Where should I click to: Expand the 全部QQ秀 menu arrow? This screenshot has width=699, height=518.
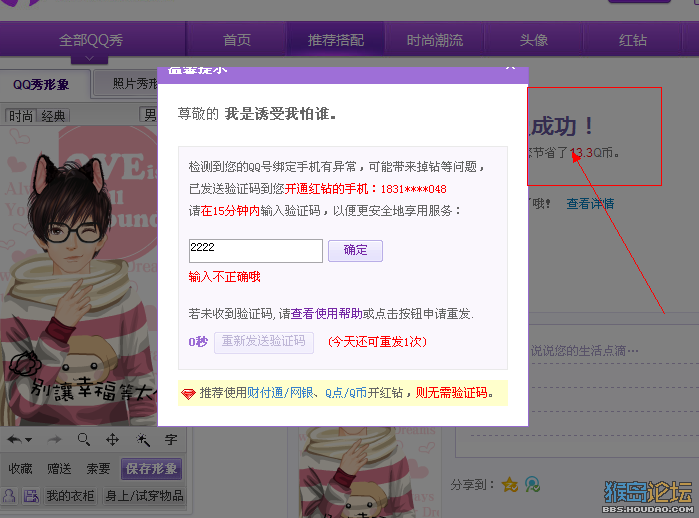pyautogui.click(x=89, y=58)
